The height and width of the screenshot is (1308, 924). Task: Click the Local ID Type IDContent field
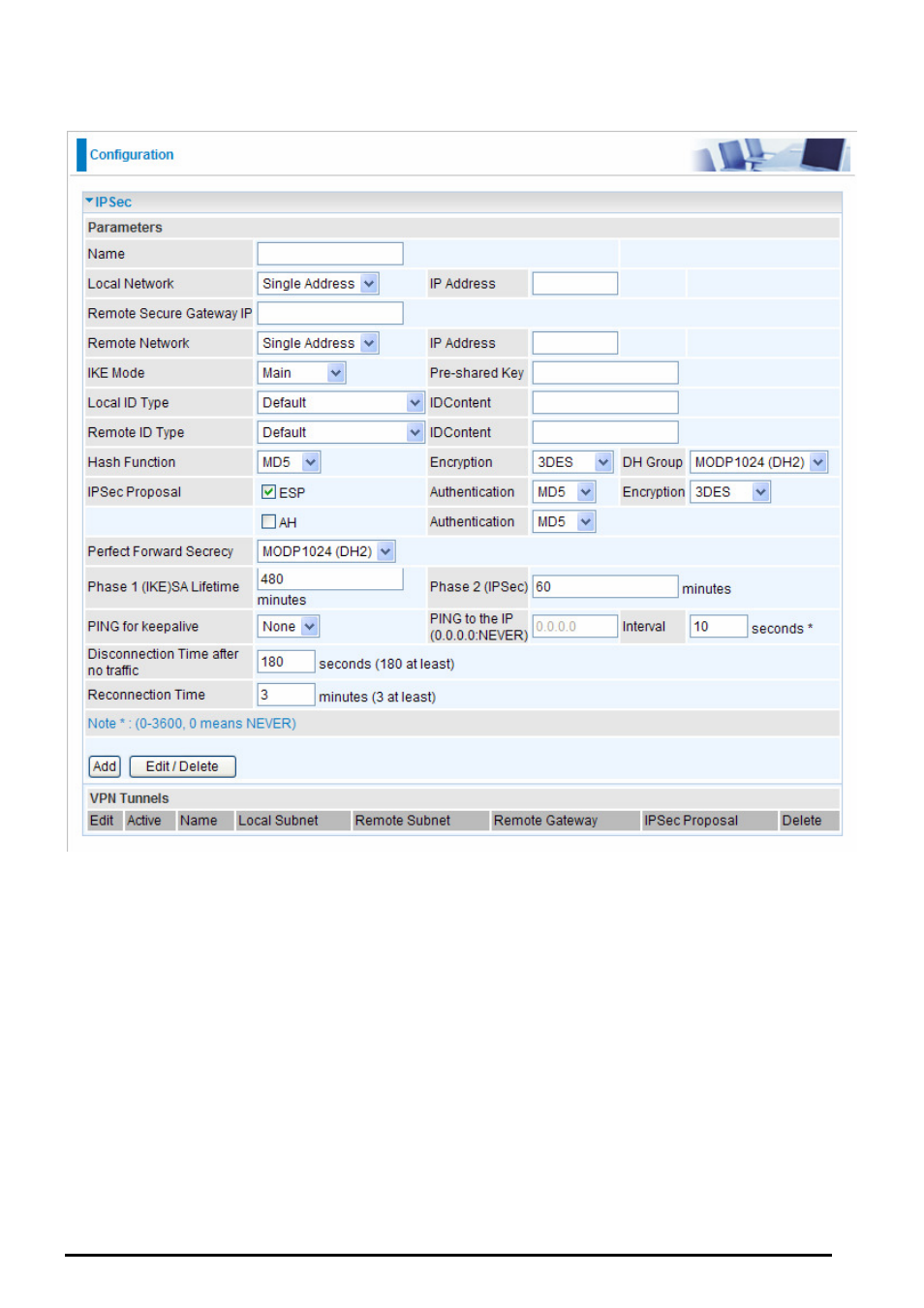(605, 403)
